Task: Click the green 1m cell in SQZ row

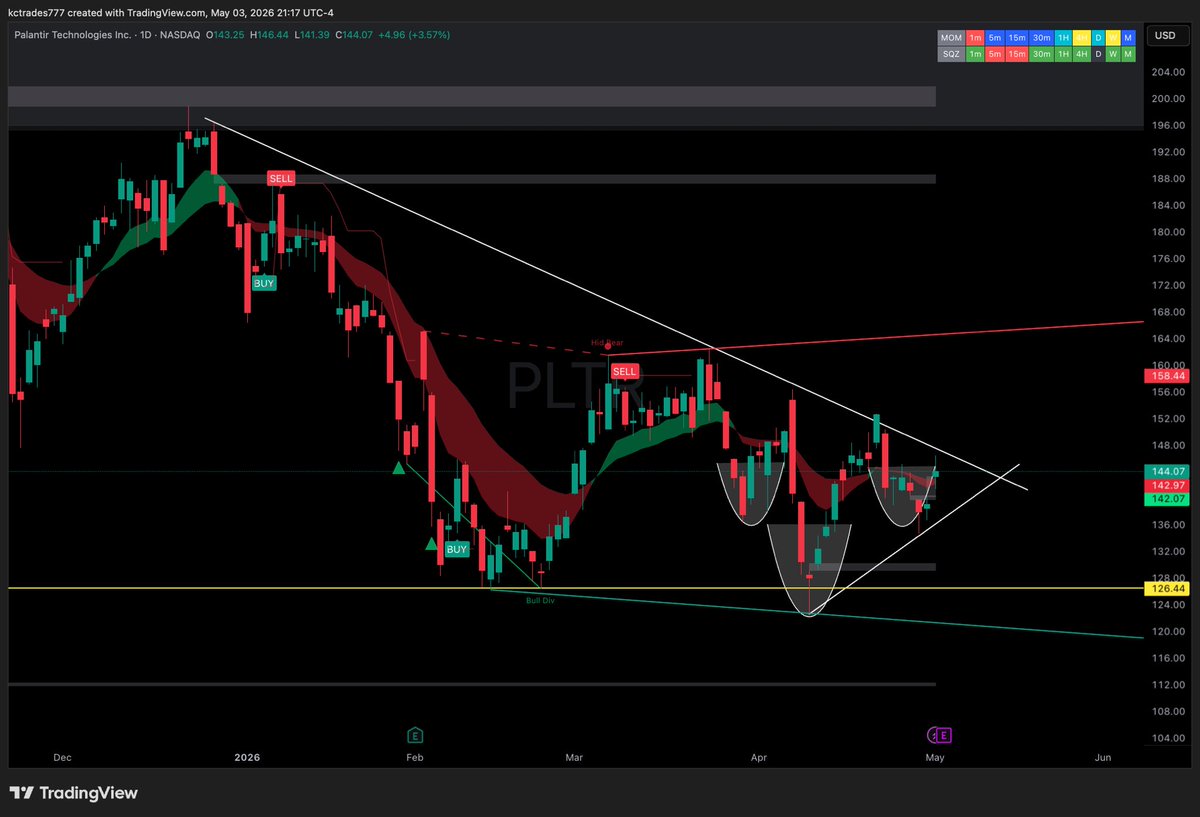Action: click(x=975, y=54)
